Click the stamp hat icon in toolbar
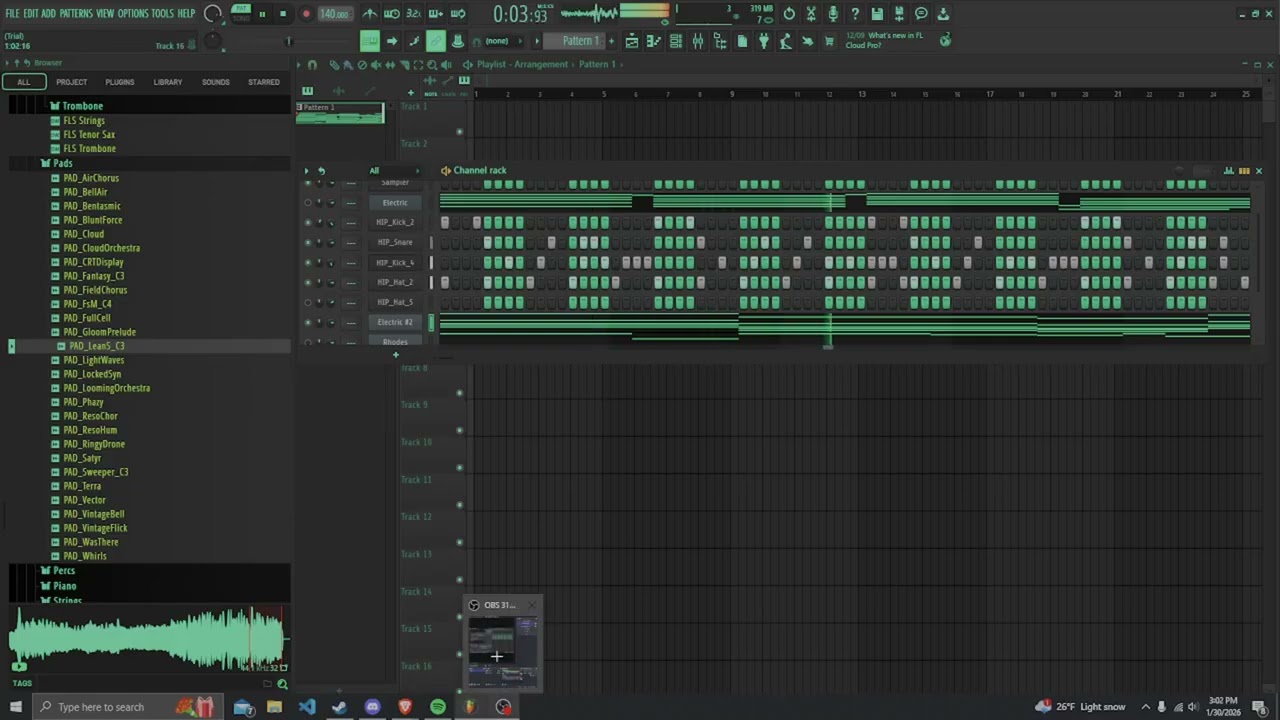This screenshot has height=720, width=1280. [458, 41]
